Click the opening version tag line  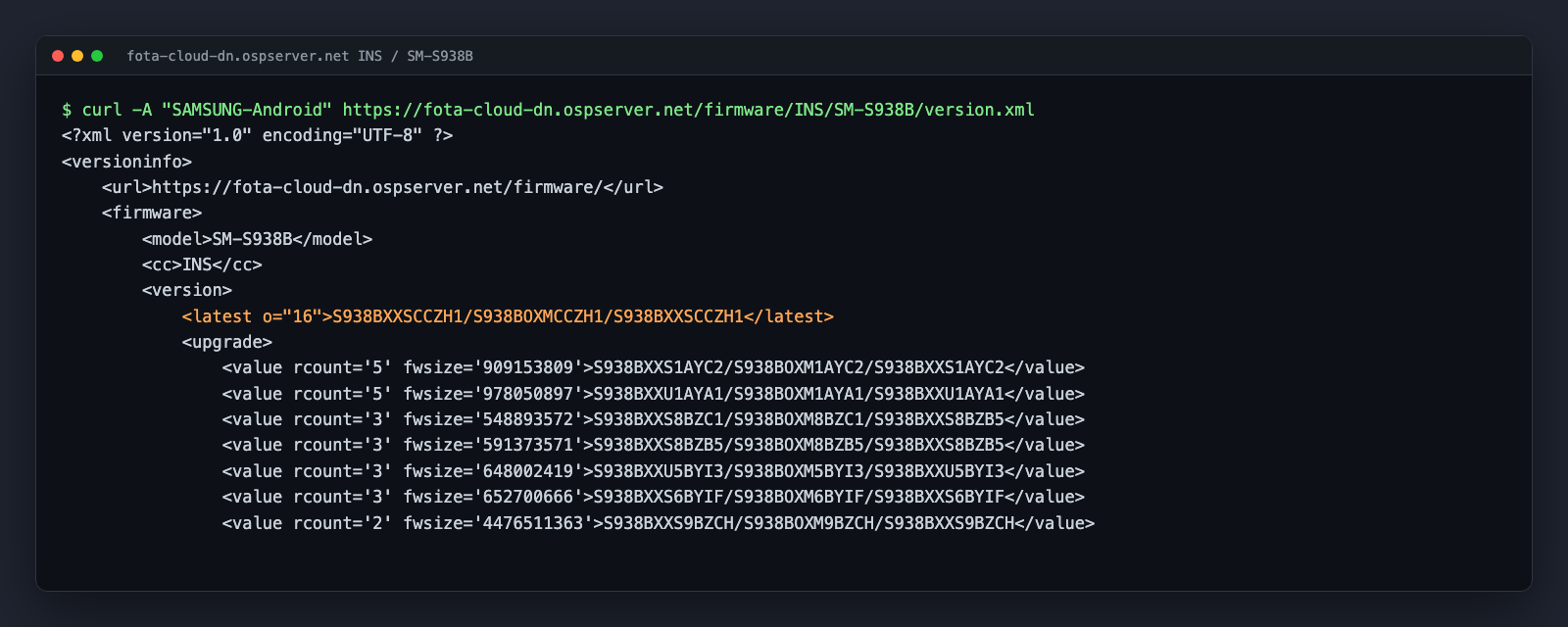coord(186,290)
